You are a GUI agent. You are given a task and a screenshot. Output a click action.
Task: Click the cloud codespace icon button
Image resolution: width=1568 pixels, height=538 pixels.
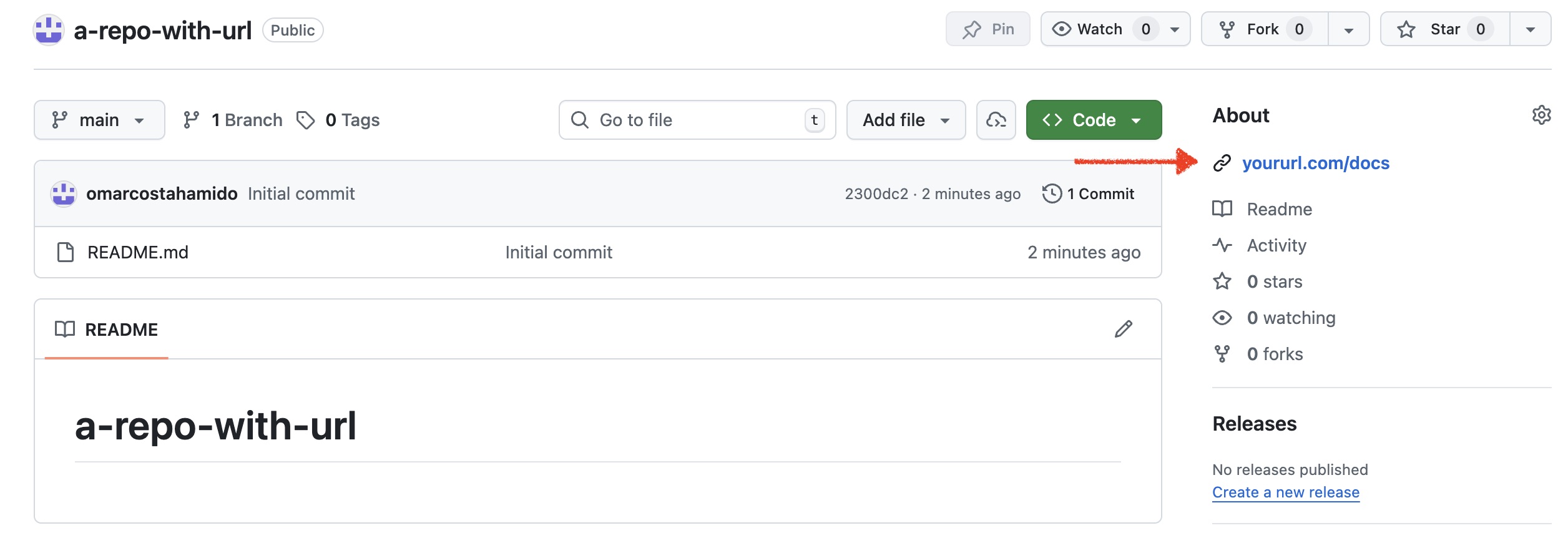996,120
